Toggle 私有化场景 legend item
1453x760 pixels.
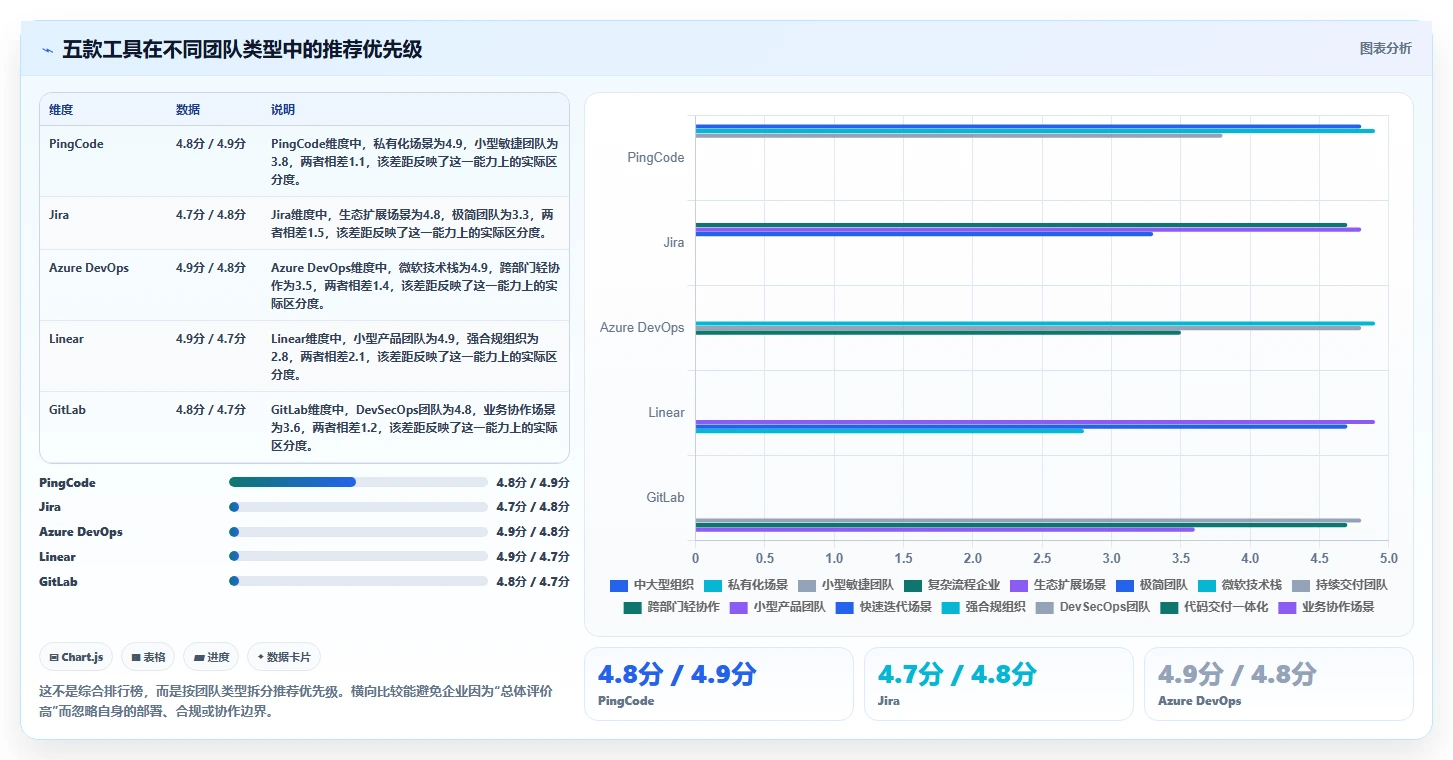pyautogui.click(x=745, y=585)
